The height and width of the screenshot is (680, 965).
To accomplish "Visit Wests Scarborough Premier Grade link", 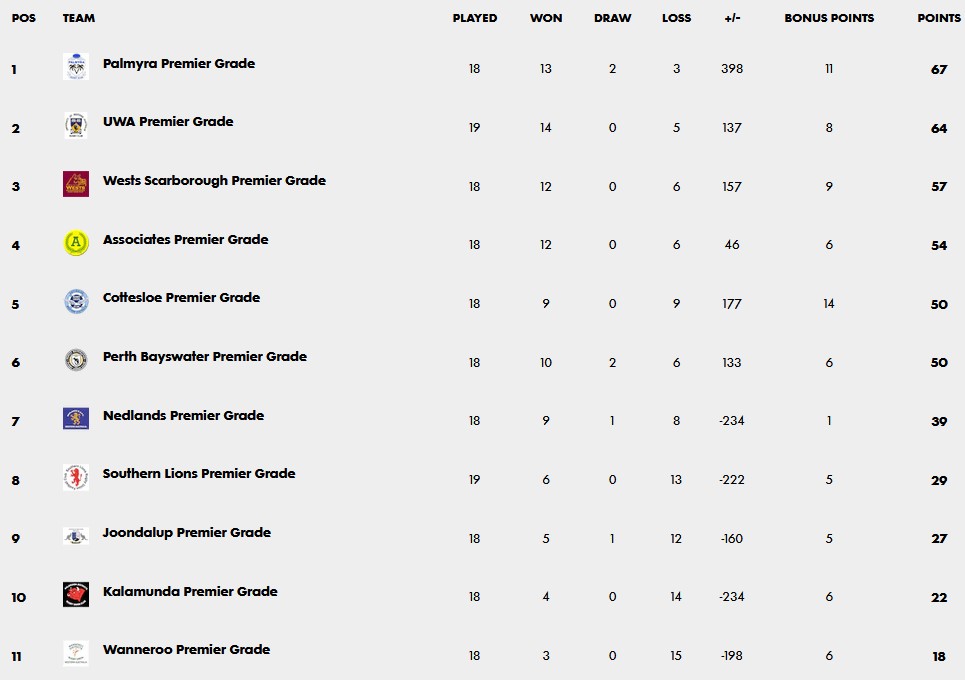I will pyautogui.click(x=214, y=180).
